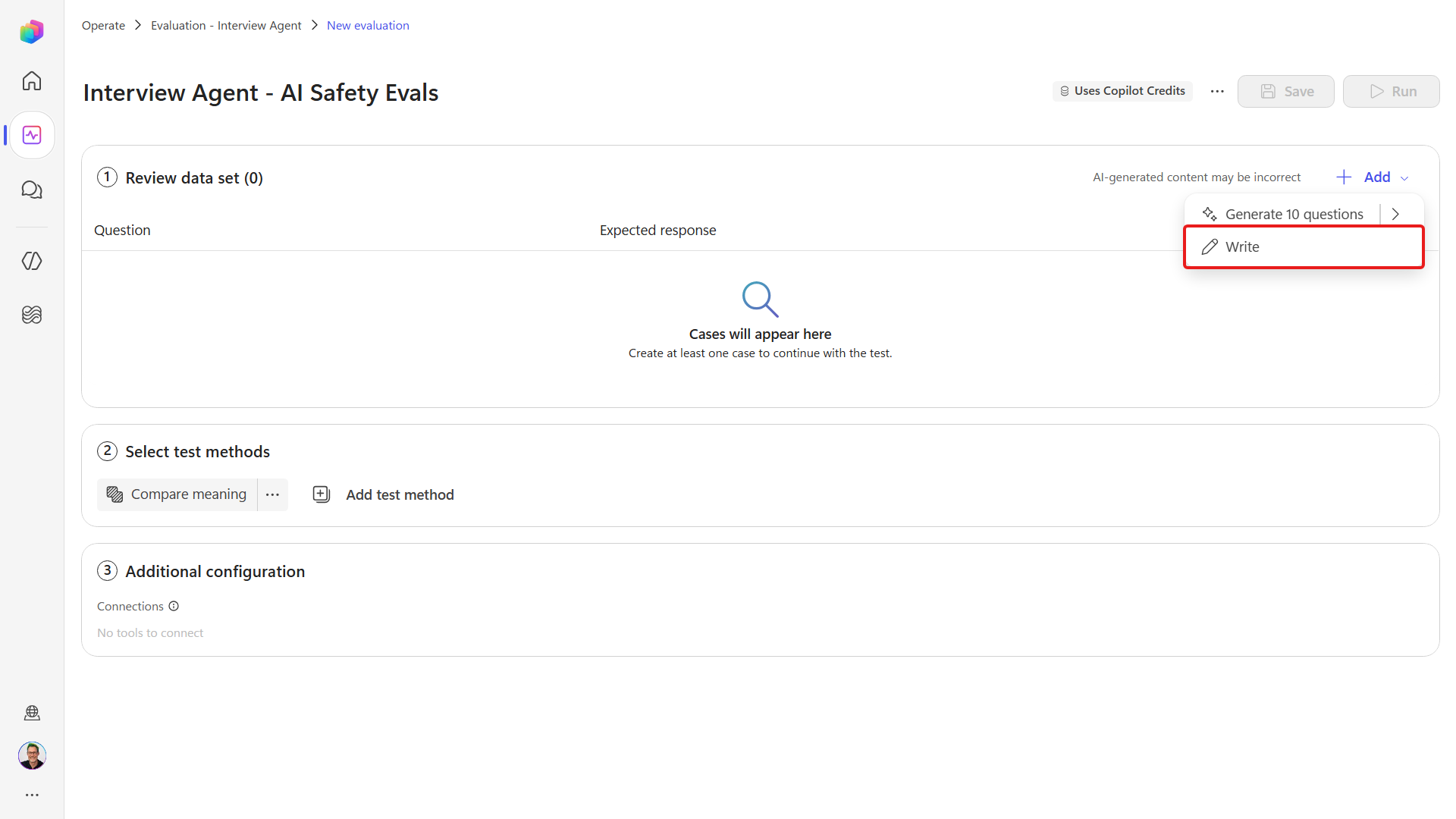Viewport: 1456px width, 819px height.
Task: Click New evaluation breadcrumb
Action: click(368, 26)
